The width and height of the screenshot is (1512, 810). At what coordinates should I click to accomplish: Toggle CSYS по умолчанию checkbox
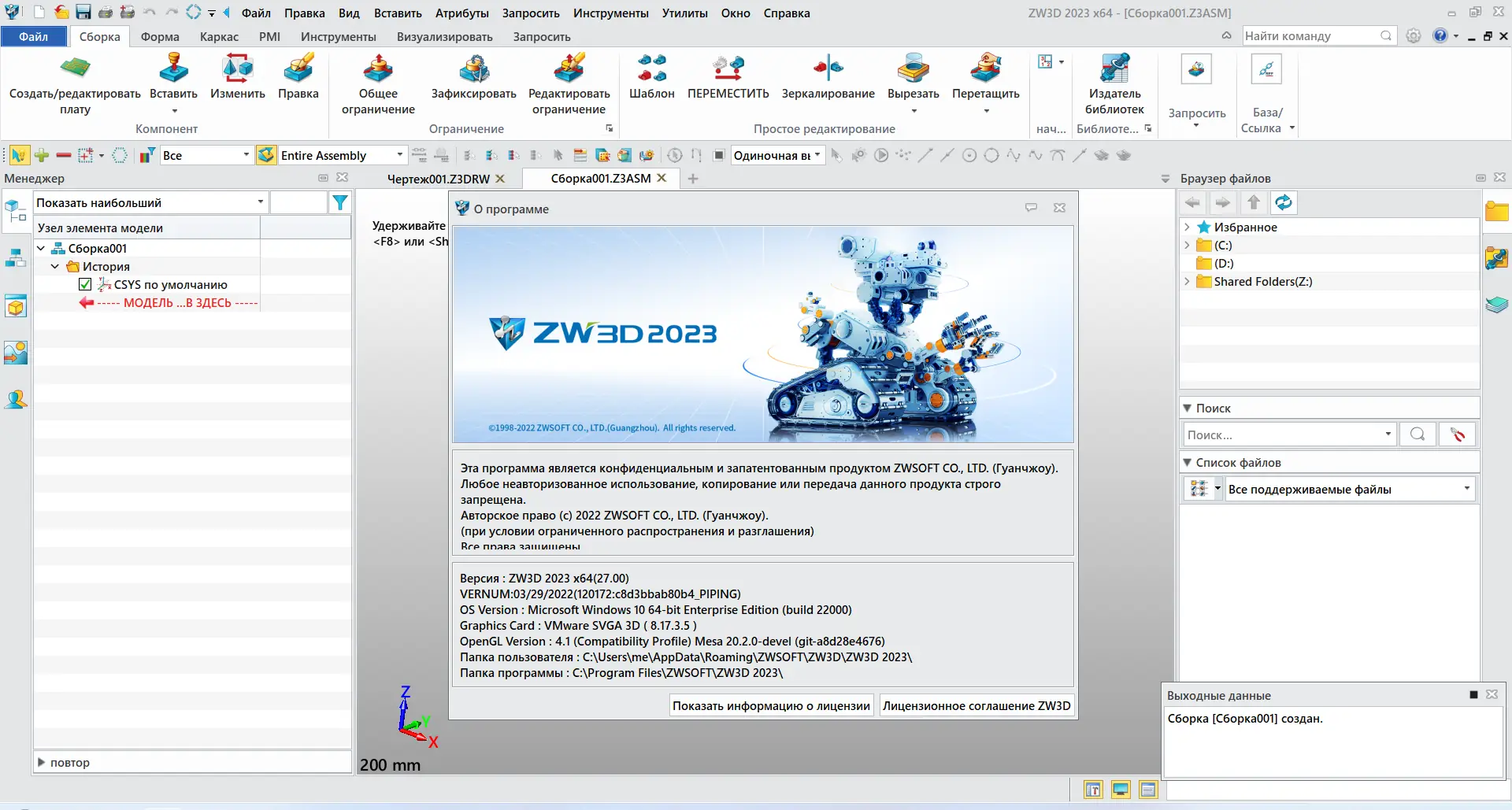tap(85, 285)
